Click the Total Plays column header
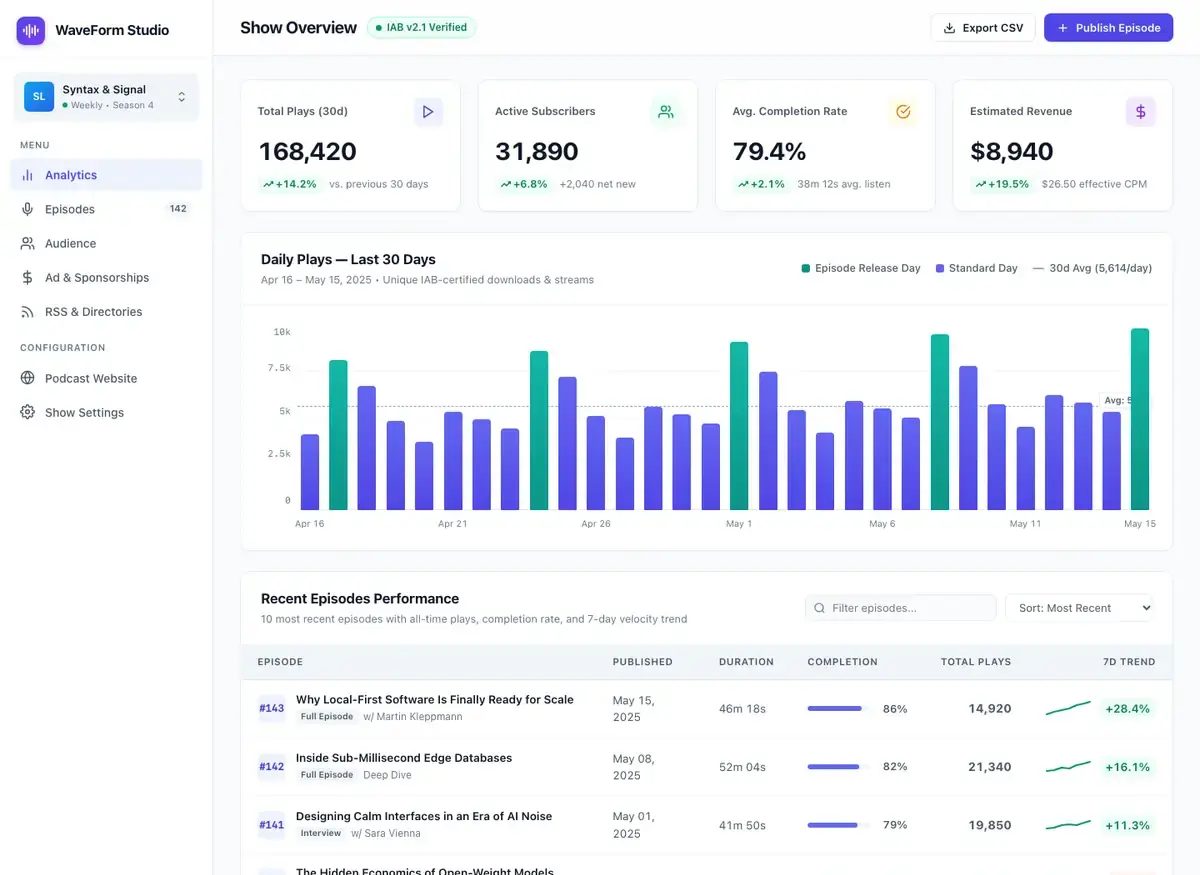The image size is (1200, 875). 976,662
